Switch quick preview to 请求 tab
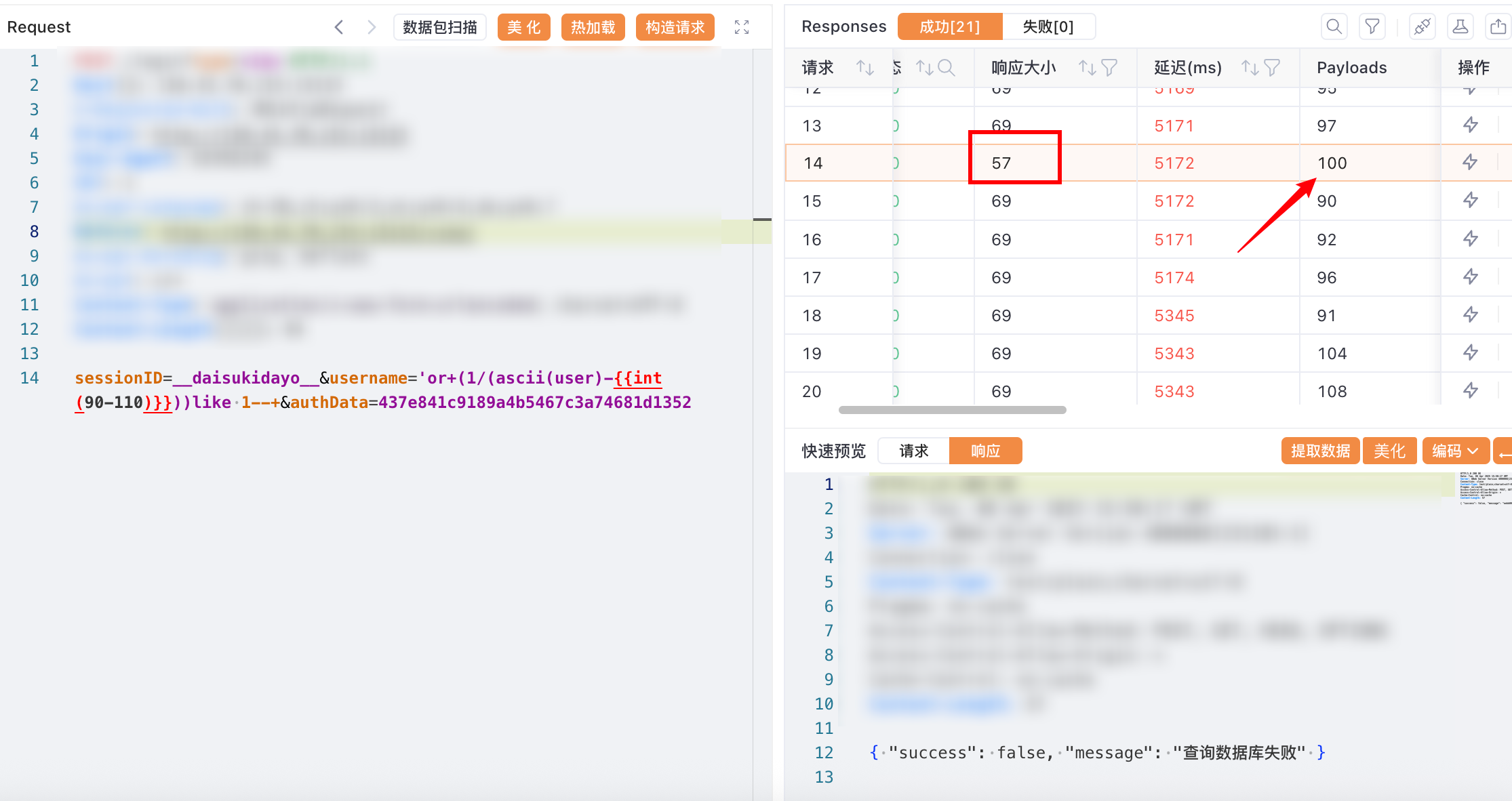This screenshot has height=801, width=1512. point(913,451)
